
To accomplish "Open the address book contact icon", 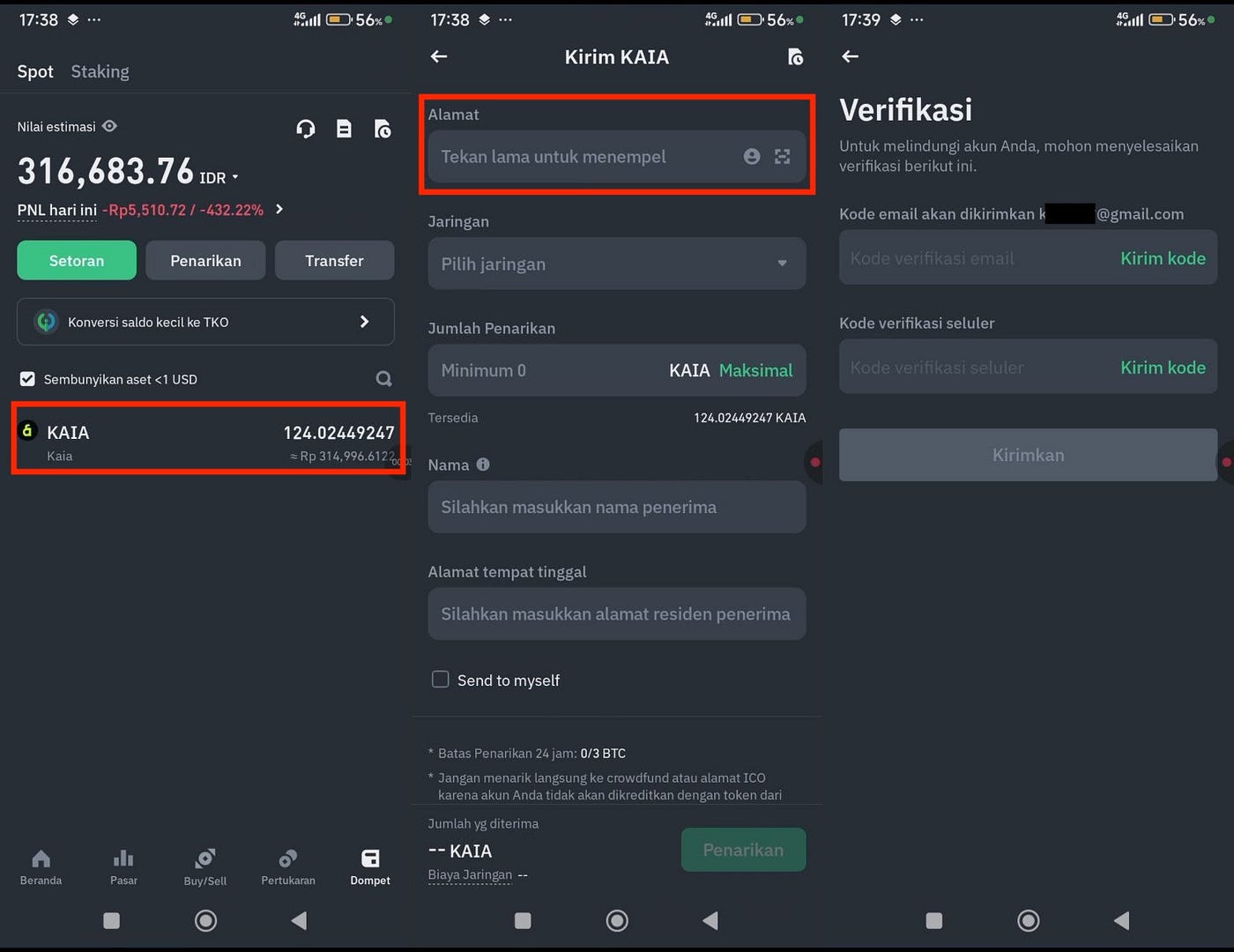I will pyautogui.click(x=751, y=156).
